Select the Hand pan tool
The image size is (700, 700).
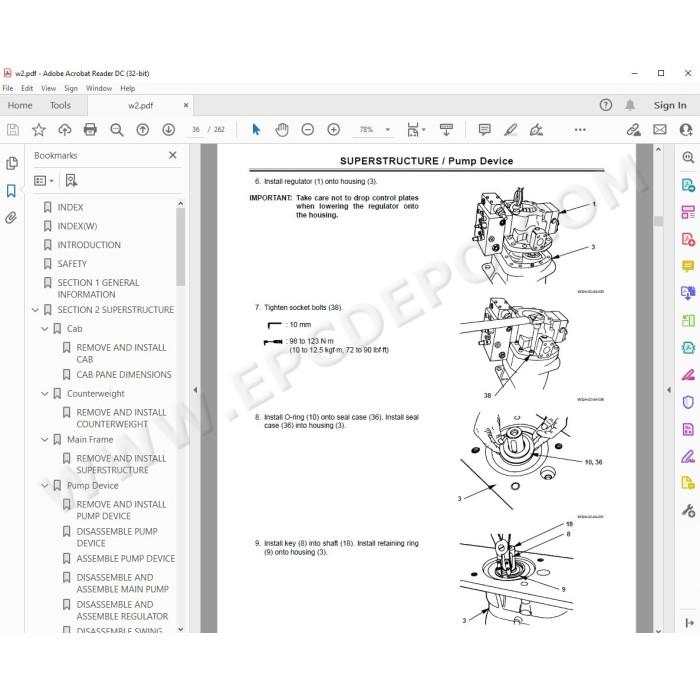pos(282,129)
